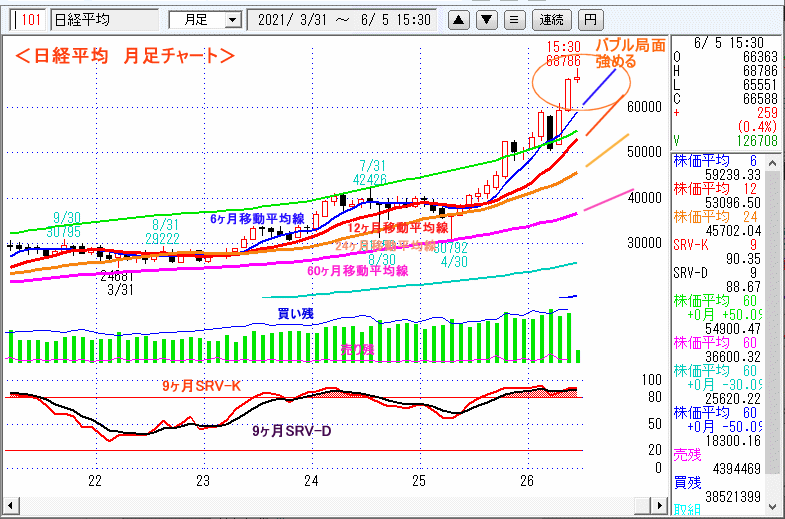Click the 3/31 low label 24681
Image resolution: width=785 pixels, height=519 pixels.
tap(118, 283)
